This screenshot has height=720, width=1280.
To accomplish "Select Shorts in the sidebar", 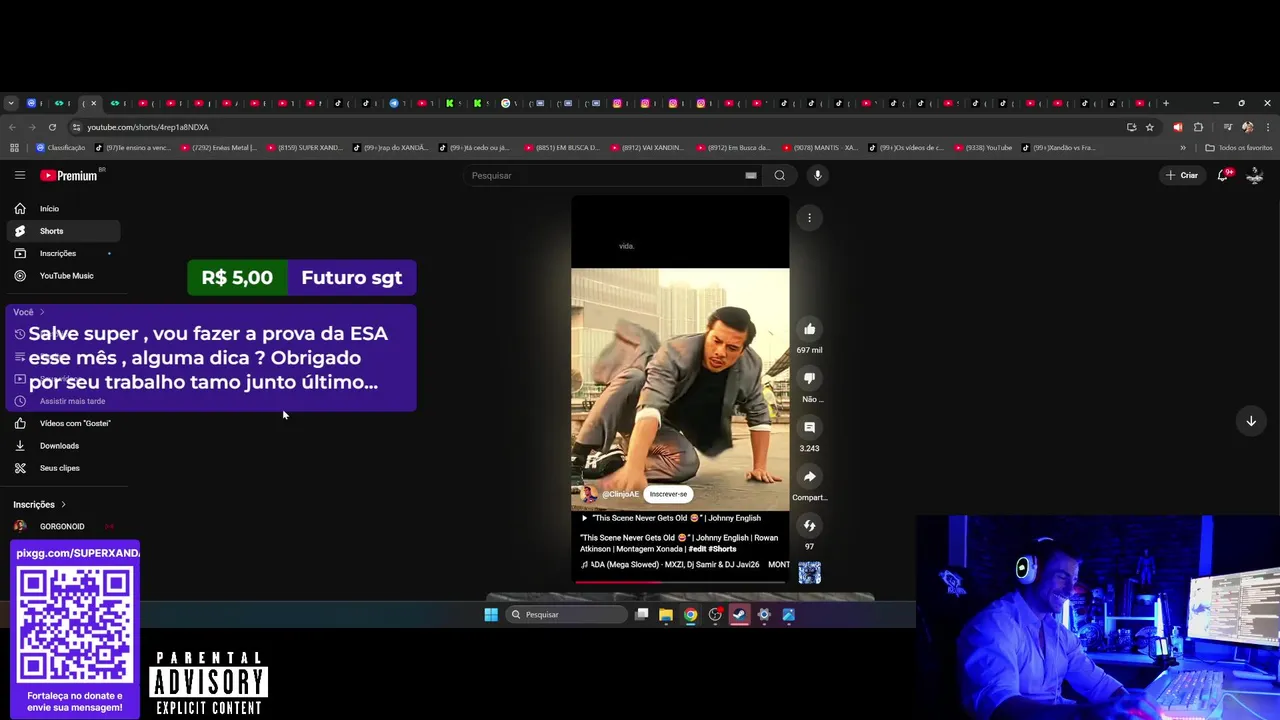I will click(x=64, y=231).
